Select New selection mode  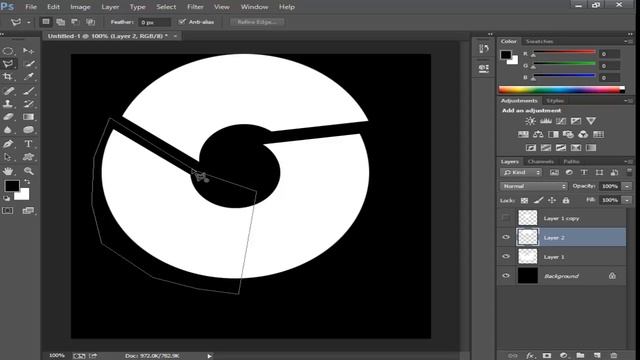(46, 22)
